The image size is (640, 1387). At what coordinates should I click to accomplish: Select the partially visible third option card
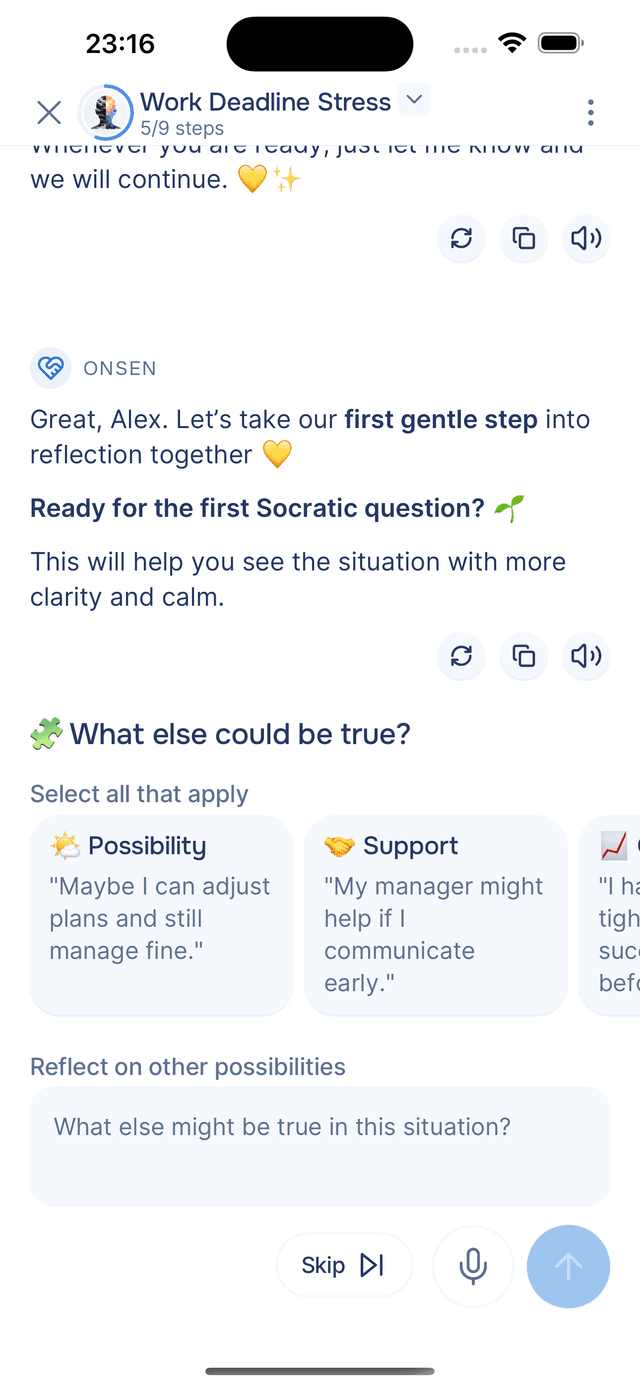click(x=611, y=915)
